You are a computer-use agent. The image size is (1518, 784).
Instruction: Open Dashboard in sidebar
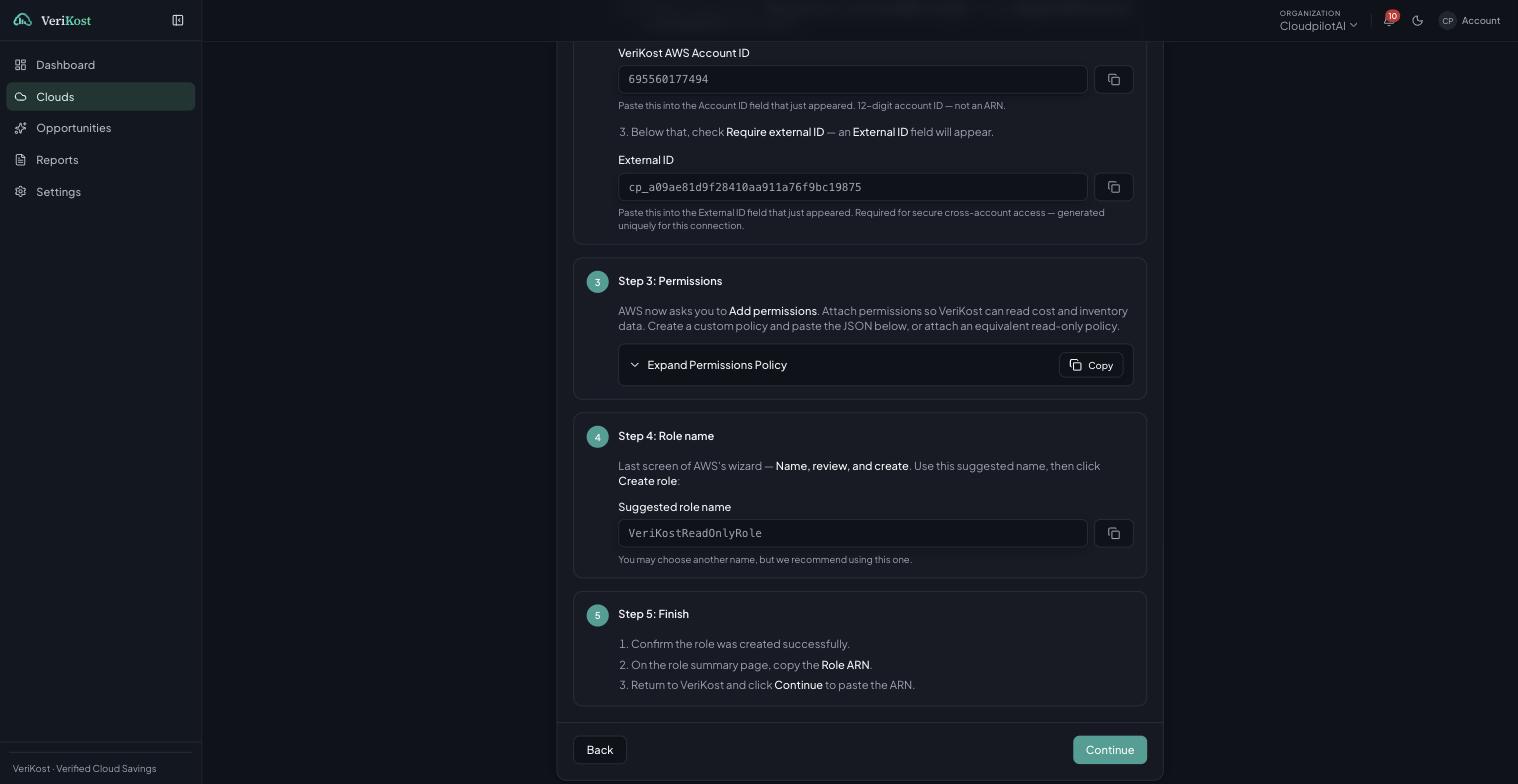point(100,65)
